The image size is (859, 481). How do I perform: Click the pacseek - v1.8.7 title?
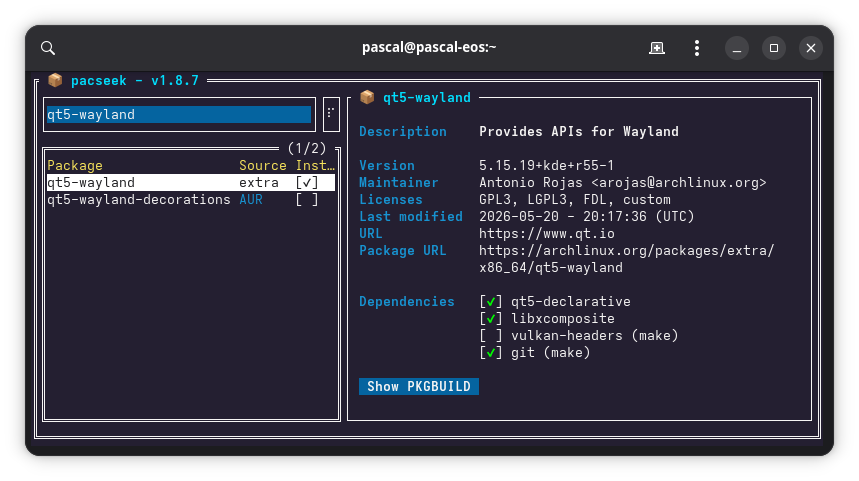[135, 81]
